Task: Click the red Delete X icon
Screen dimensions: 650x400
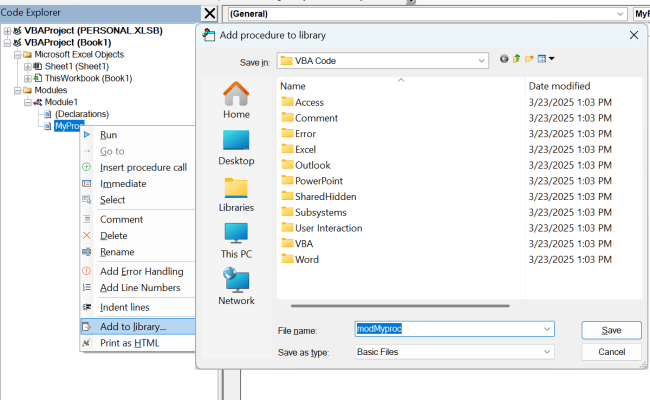Action: (87, 235)
